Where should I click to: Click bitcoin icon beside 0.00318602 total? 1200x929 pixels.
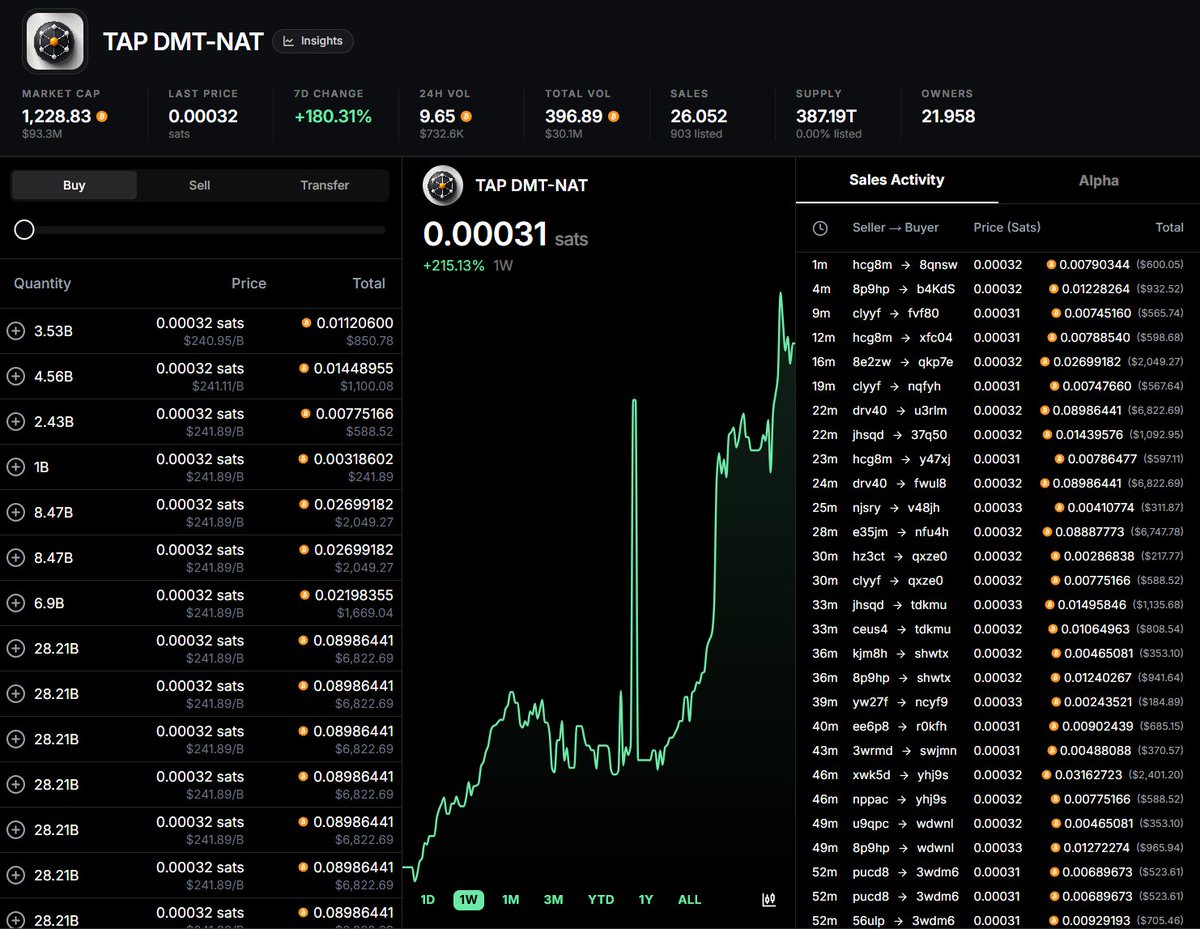(x=305, y=459)
